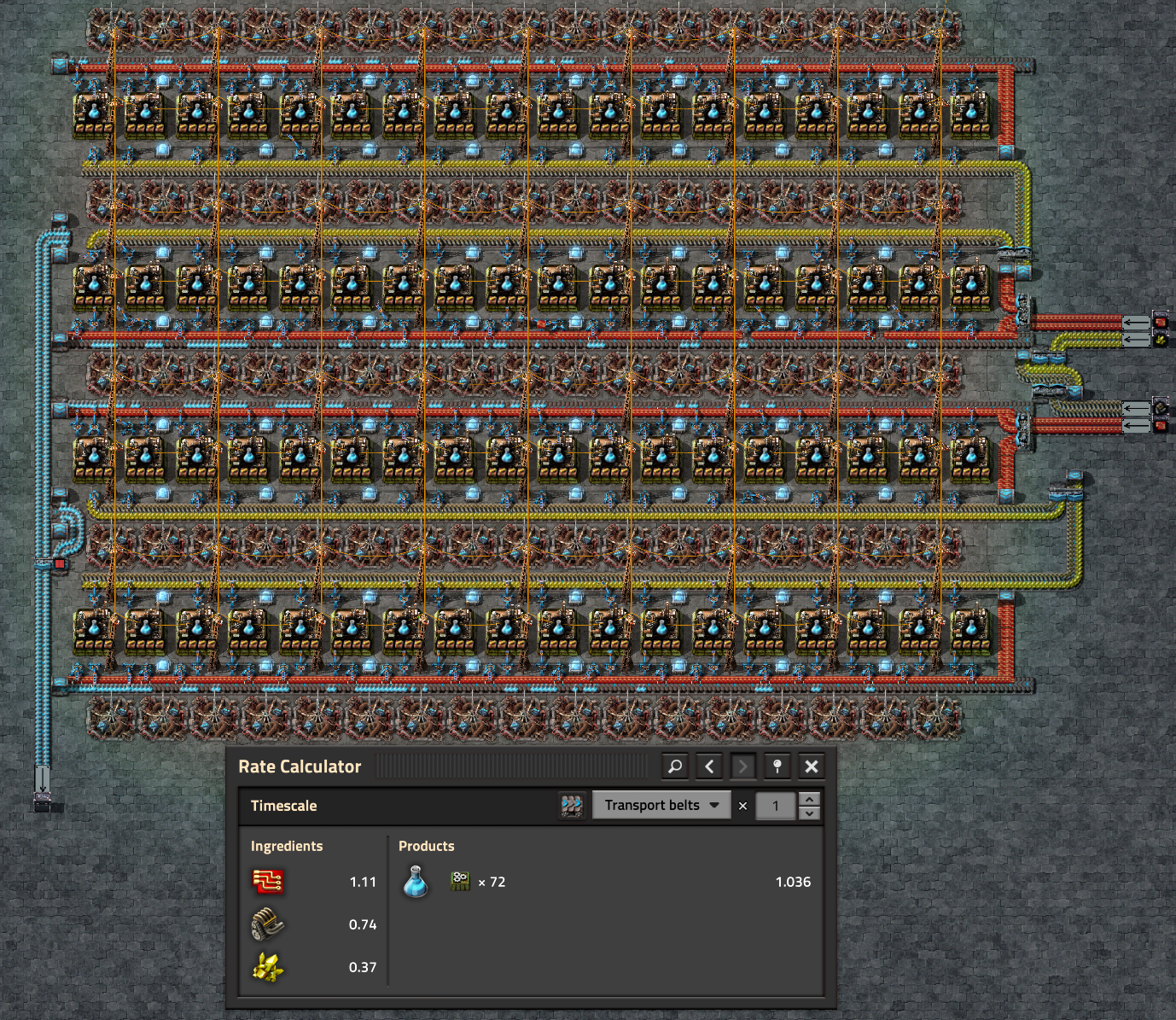Select the advanced circuit ingredient icon

[x=268, y=882]
